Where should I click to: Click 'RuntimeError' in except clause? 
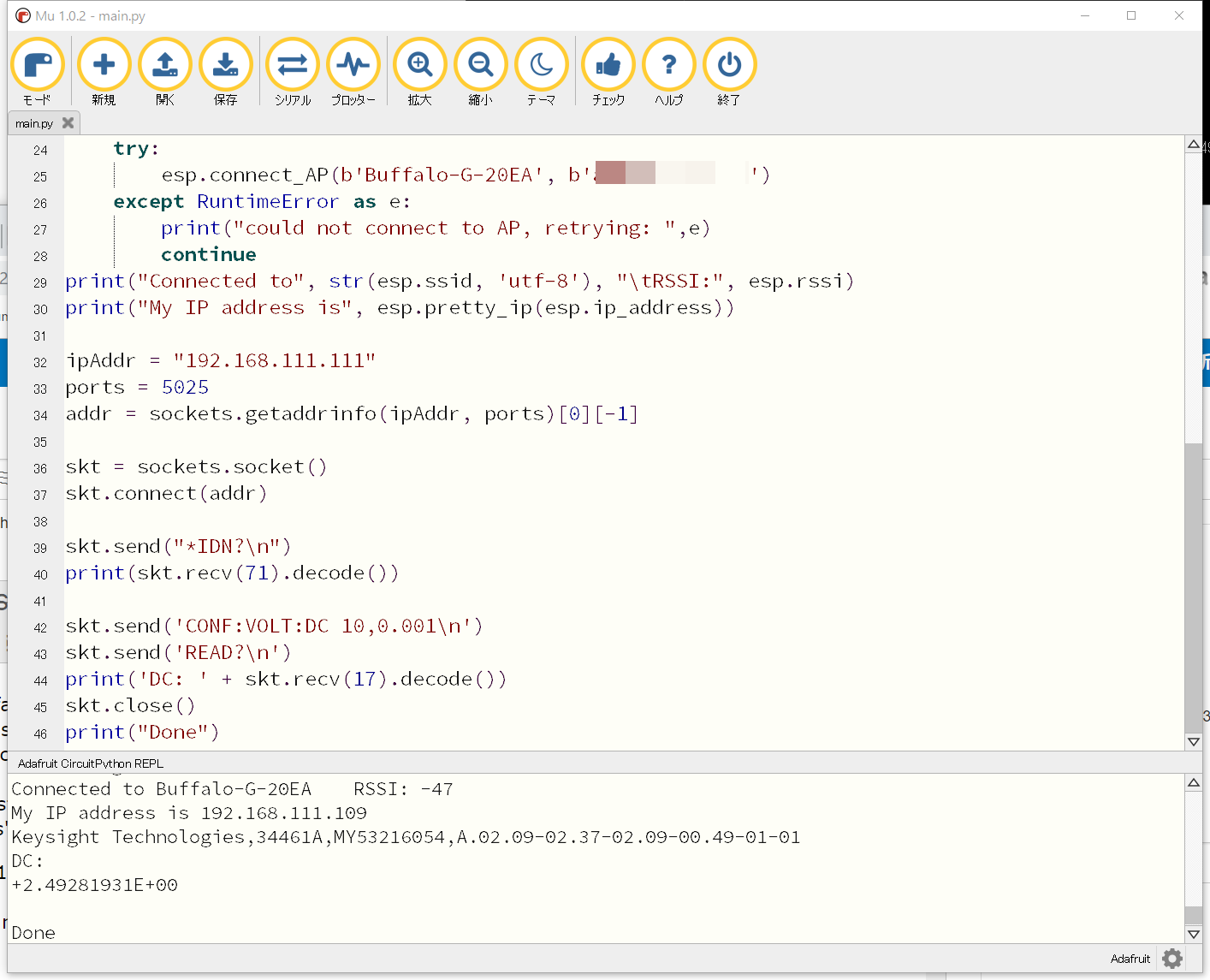268,202
